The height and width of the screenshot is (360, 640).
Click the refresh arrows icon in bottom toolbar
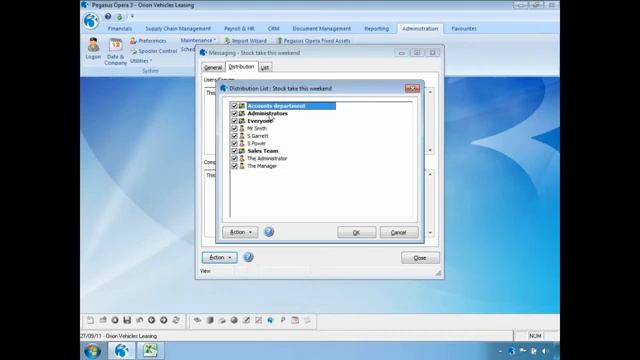click(176, 320)
